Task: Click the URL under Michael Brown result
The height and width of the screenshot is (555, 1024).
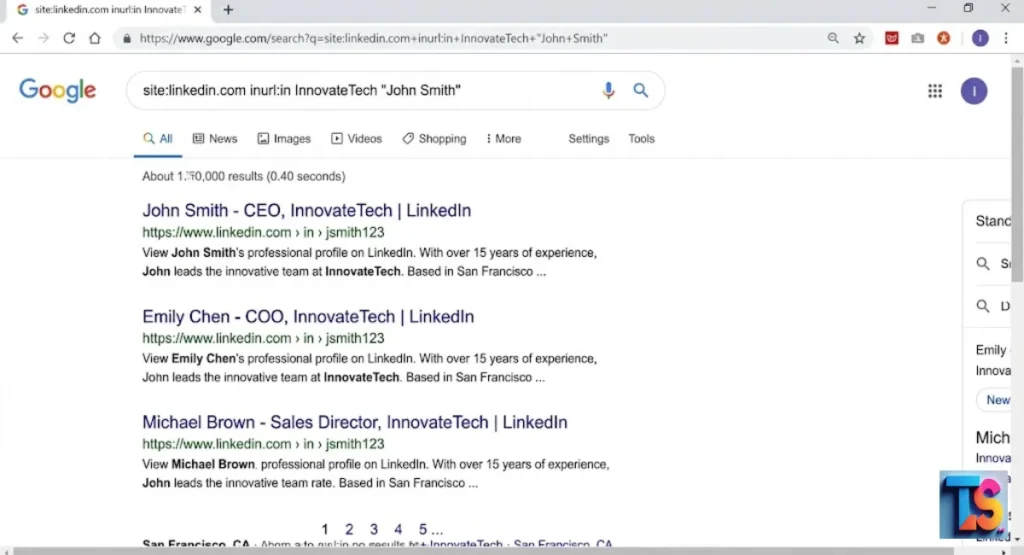Action: click(263, 444)
